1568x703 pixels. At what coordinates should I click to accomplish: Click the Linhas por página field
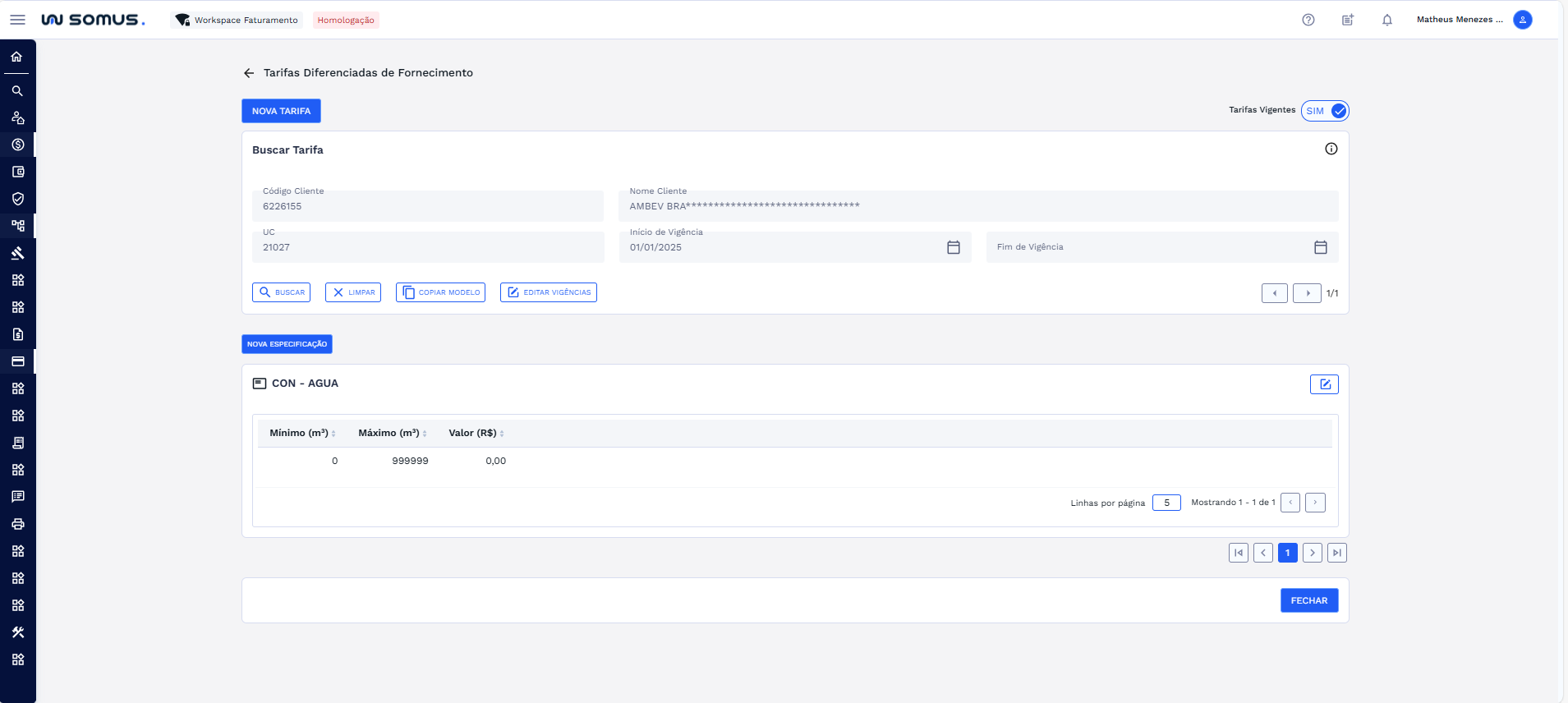pos(1166,503)
